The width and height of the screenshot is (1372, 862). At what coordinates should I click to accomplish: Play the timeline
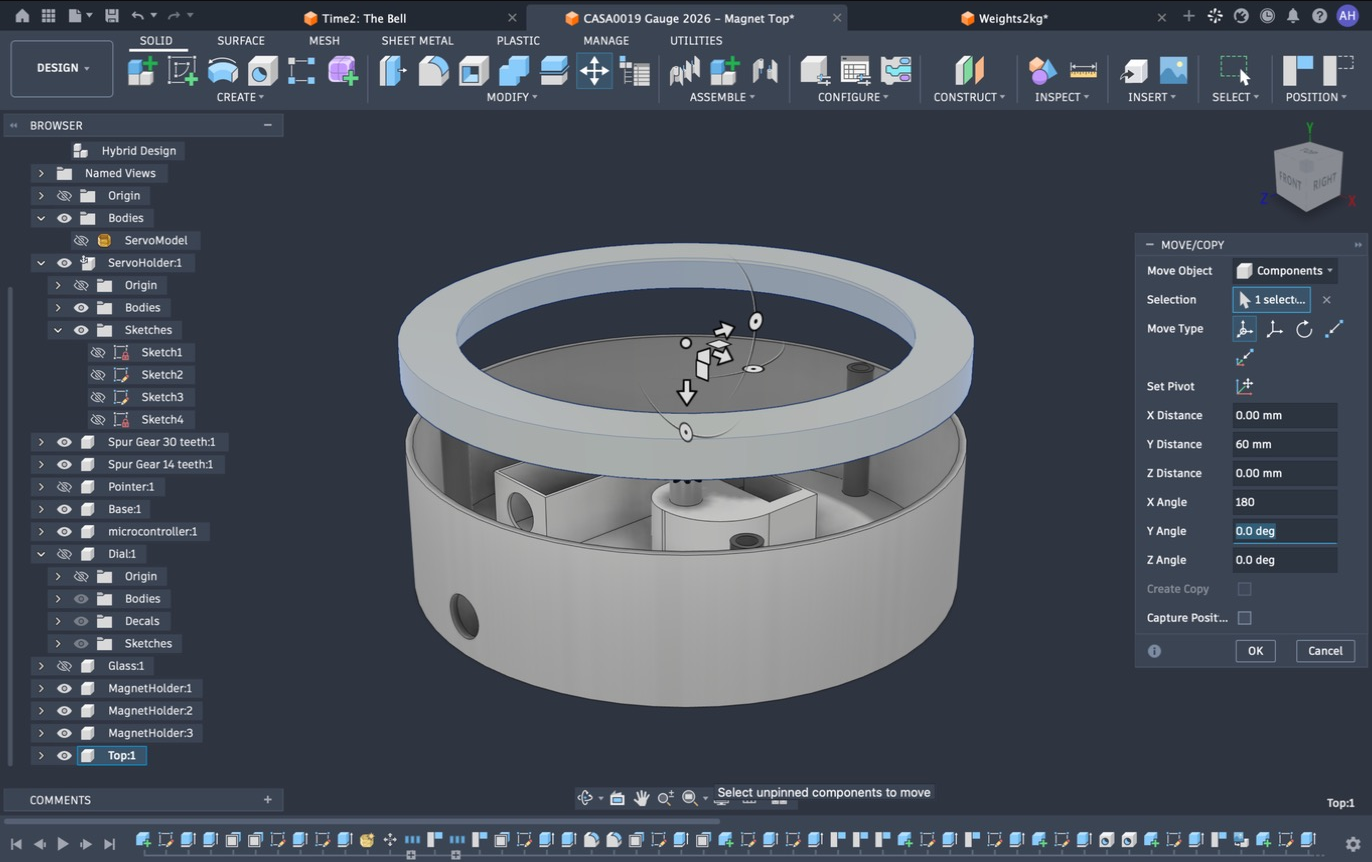point(62,844)
